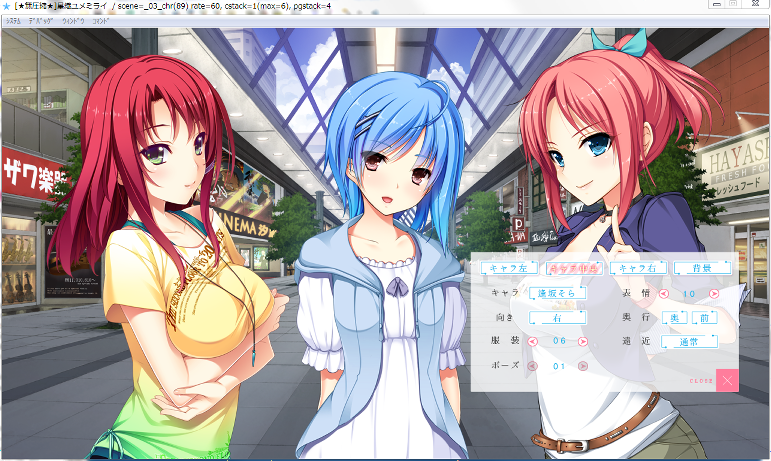771x461 pixels.
Task: Toggle depth to 奥 (back)
Action: [x=676, y=317]
